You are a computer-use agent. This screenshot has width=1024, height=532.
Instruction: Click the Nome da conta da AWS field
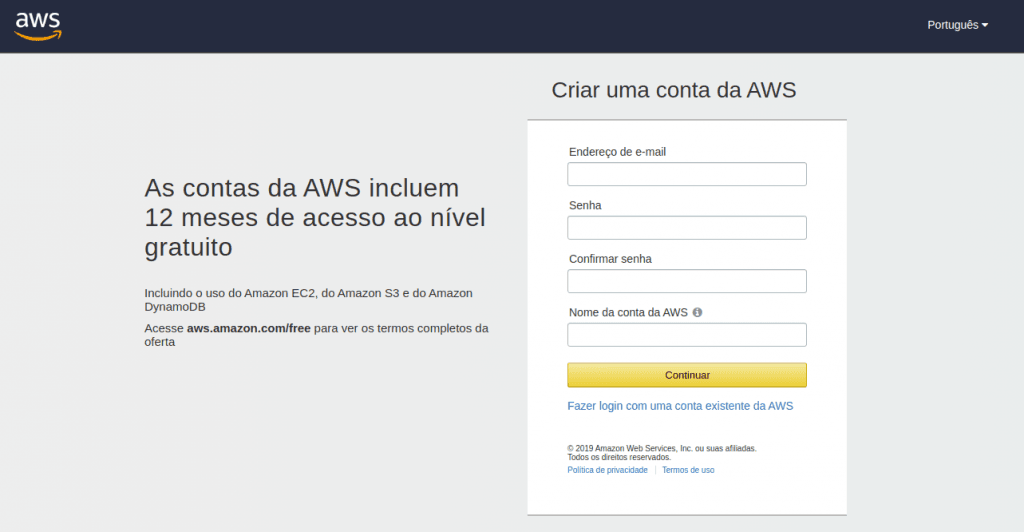point(686,335)
